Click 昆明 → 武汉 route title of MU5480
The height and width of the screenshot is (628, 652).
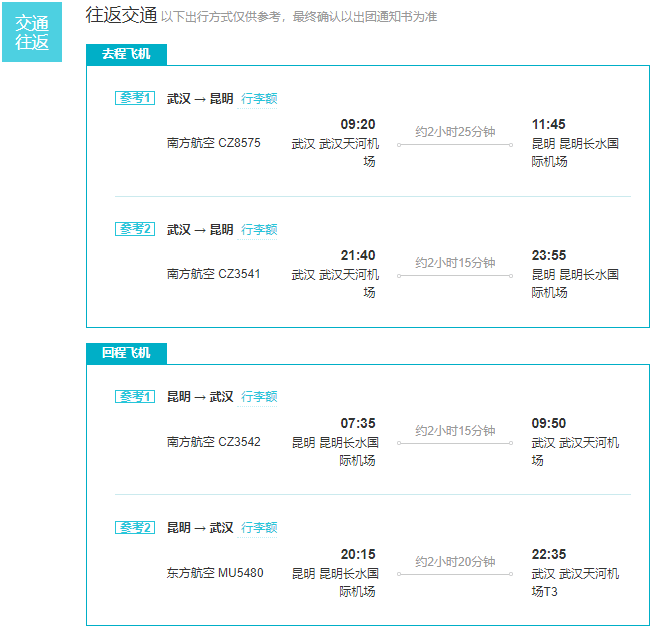click(x=200, y=528)
